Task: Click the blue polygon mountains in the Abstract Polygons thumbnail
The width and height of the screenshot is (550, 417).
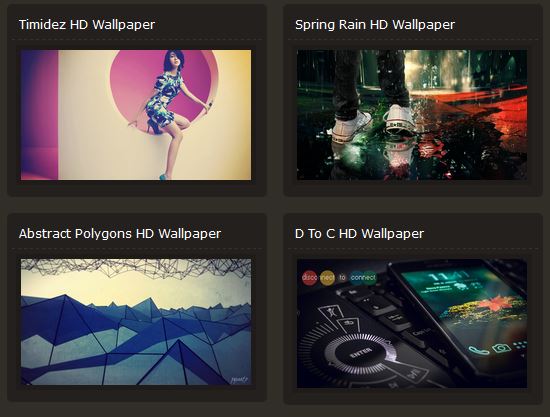Action: 136,340
